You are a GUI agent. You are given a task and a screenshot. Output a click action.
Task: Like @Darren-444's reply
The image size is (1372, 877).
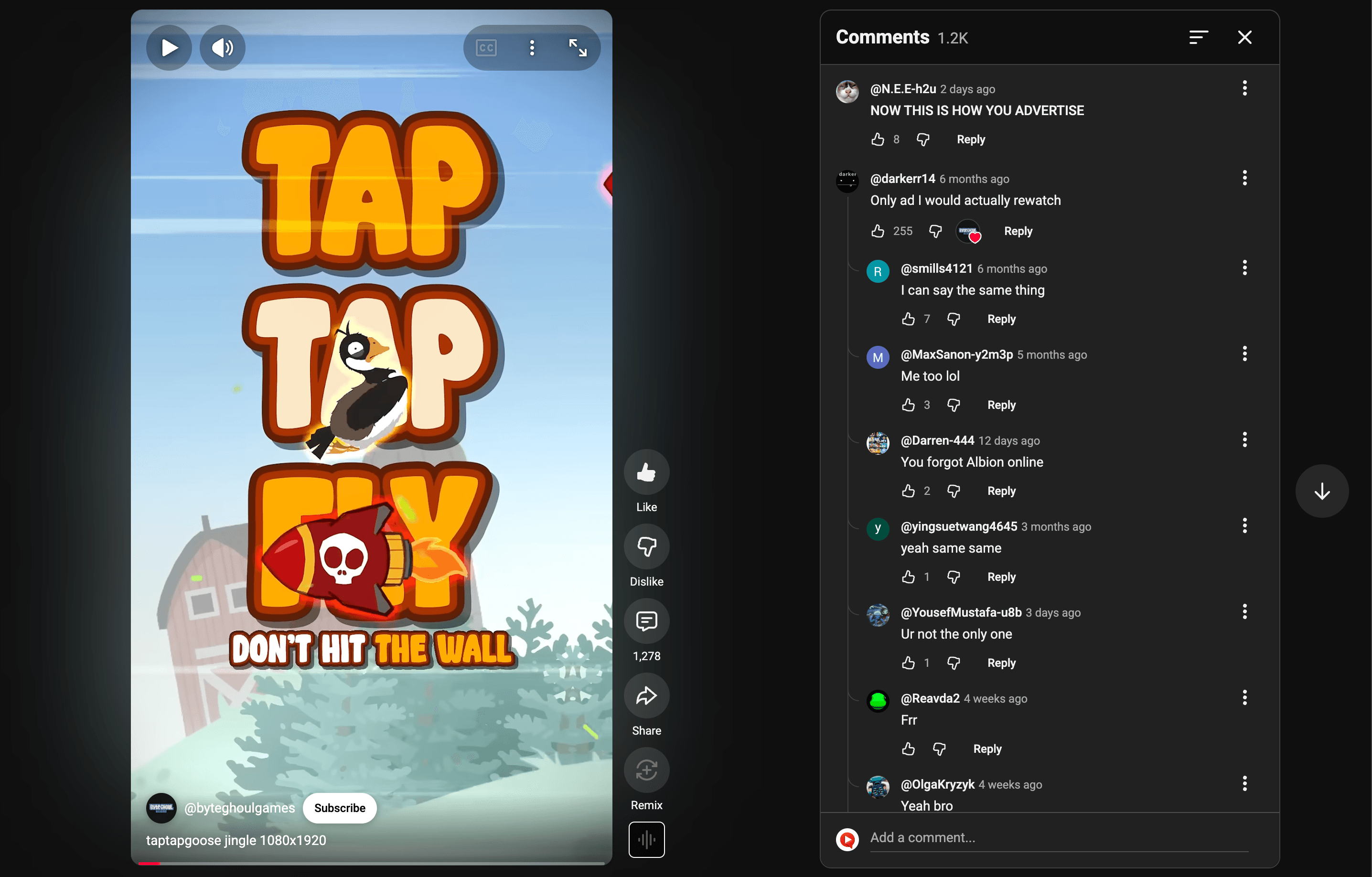[x=908, y=491]
